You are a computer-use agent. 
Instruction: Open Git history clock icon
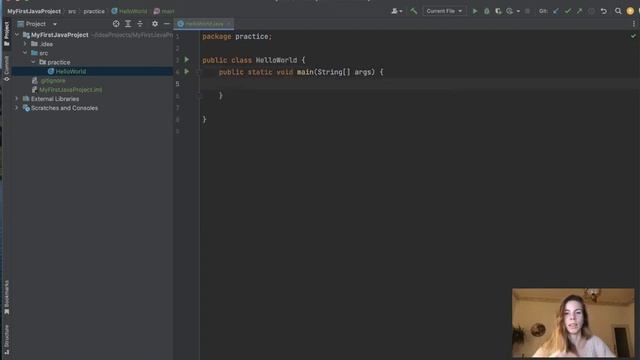point(591,11)
